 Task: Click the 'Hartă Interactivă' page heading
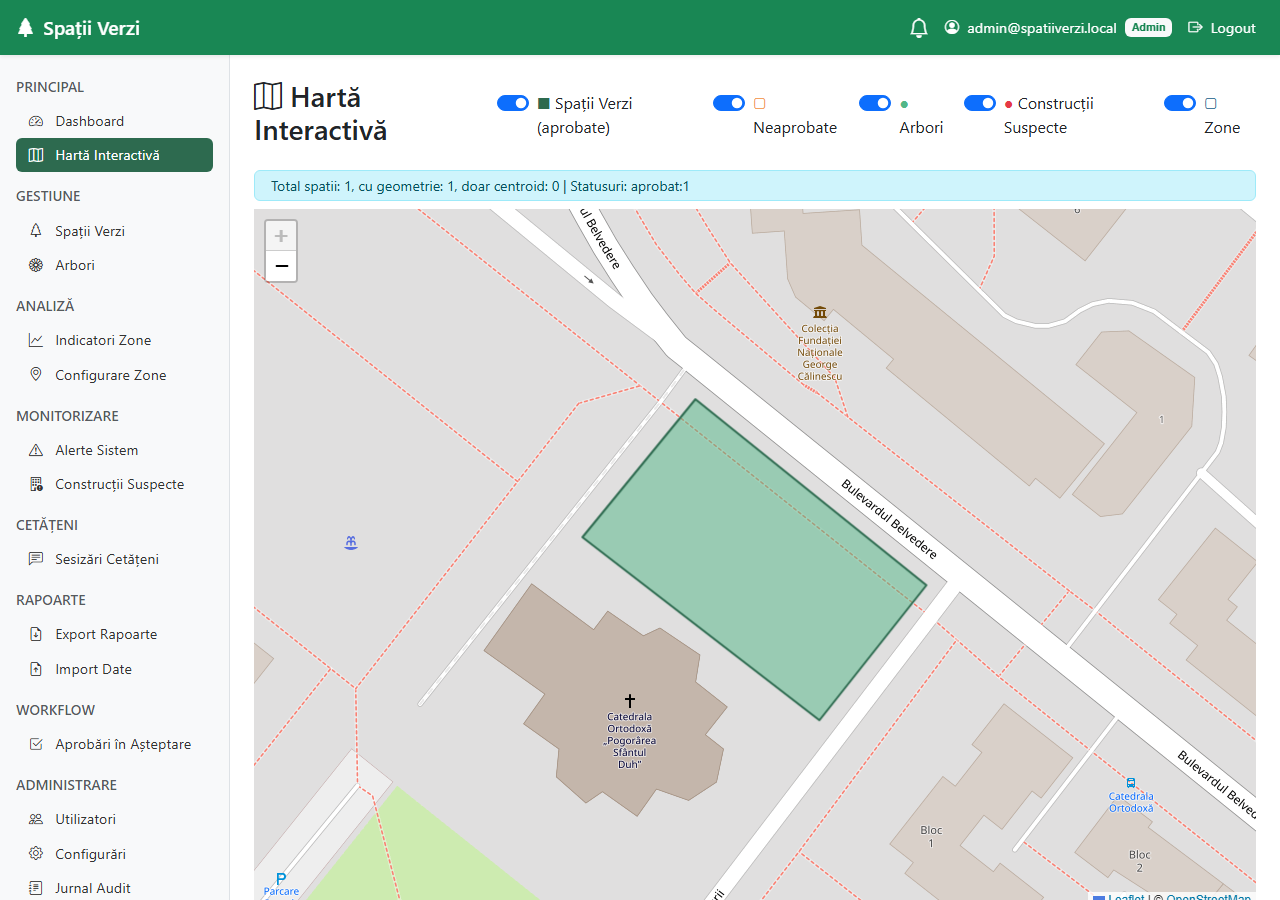(320, 114)
